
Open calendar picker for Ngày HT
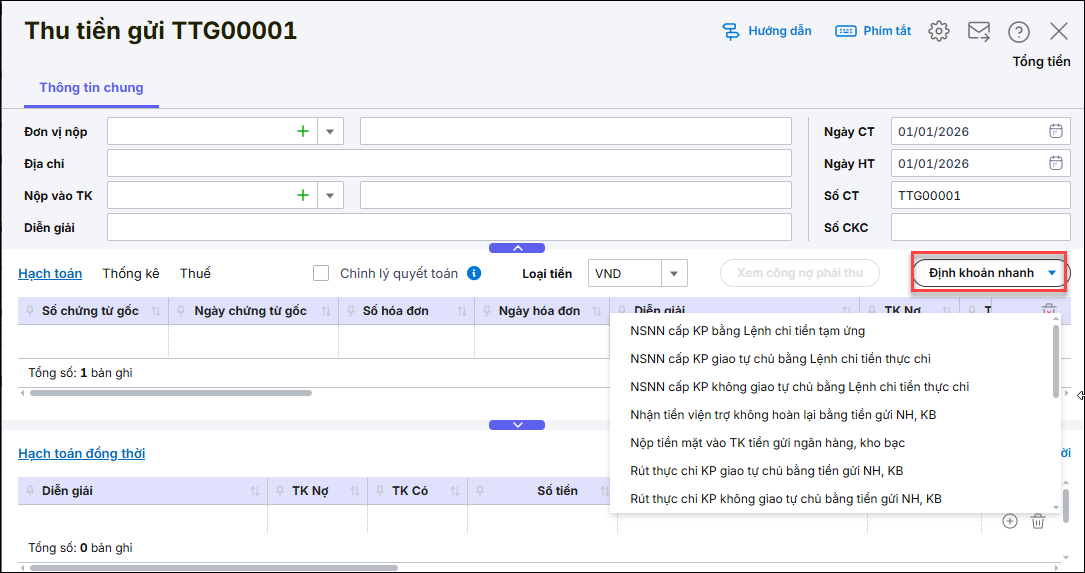pyautogui.click(x=1055, y=163)
